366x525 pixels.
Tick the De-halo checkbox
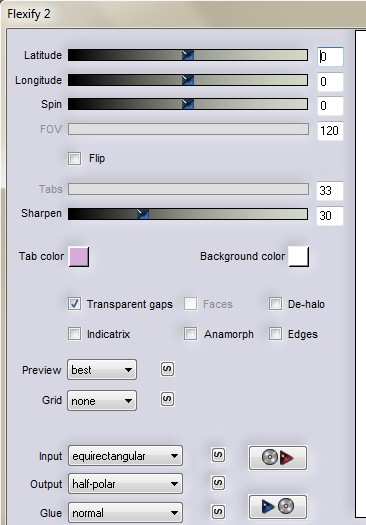[275, 304]
